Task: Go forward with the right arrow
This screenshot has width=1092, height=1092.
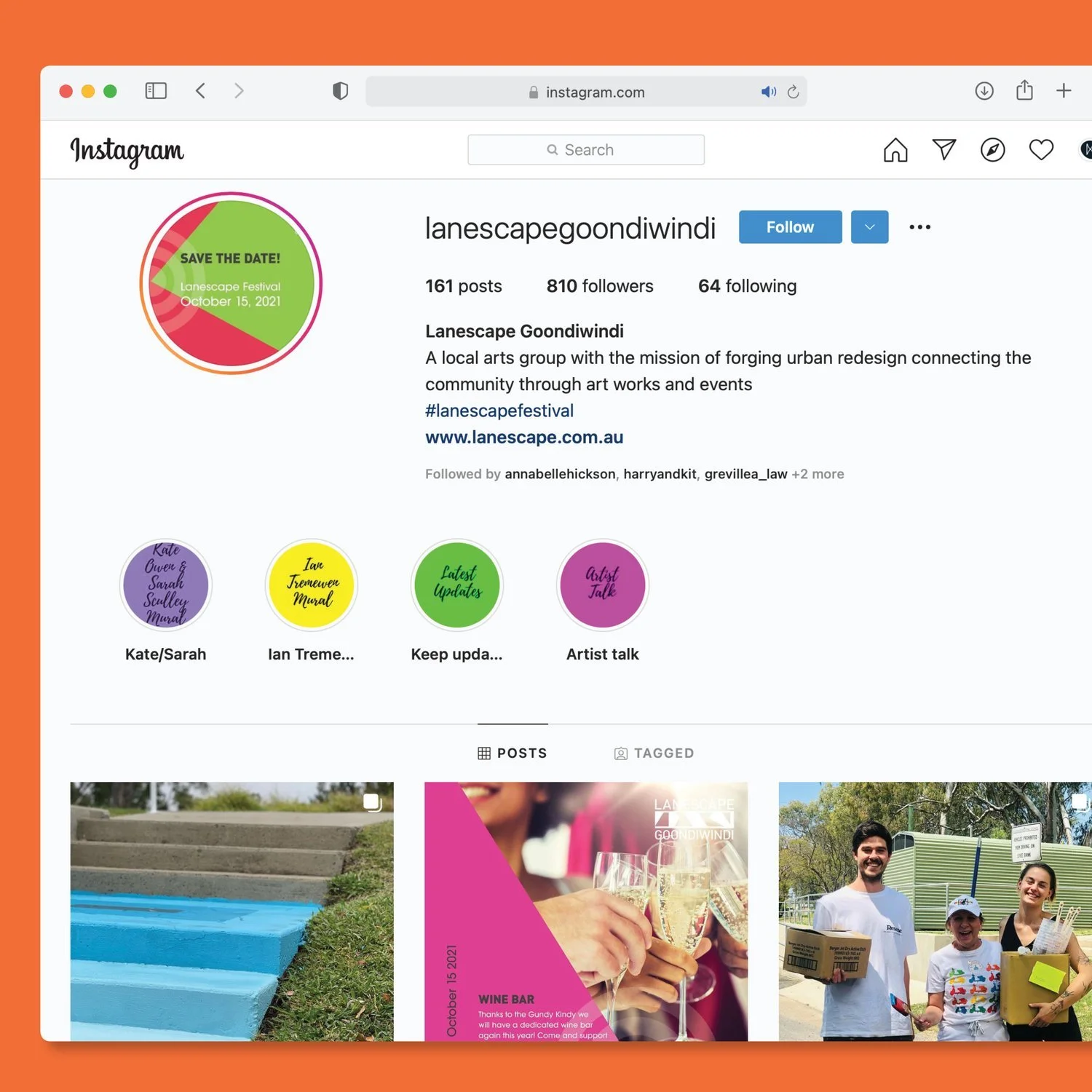Action: click(239, 91)
